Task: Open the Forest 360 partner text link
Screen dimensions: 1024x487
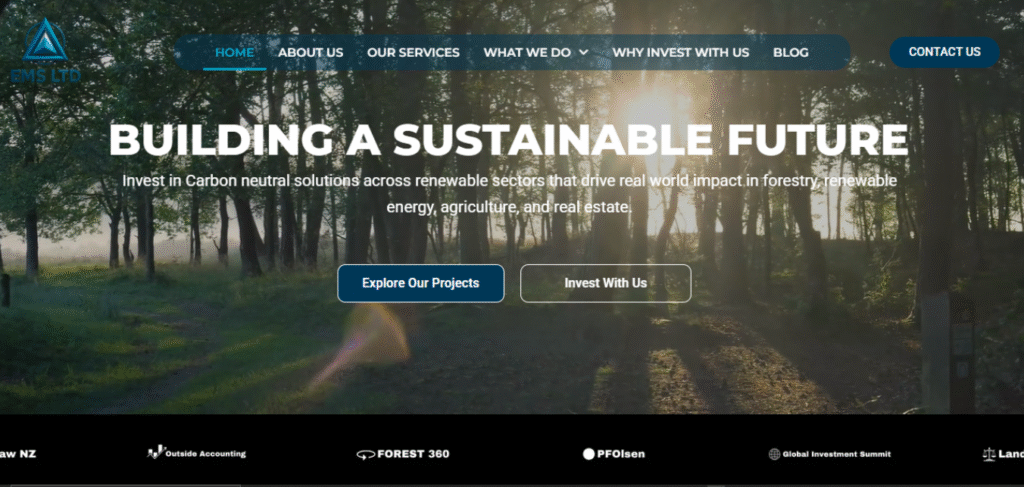Action: coord(413,454)
